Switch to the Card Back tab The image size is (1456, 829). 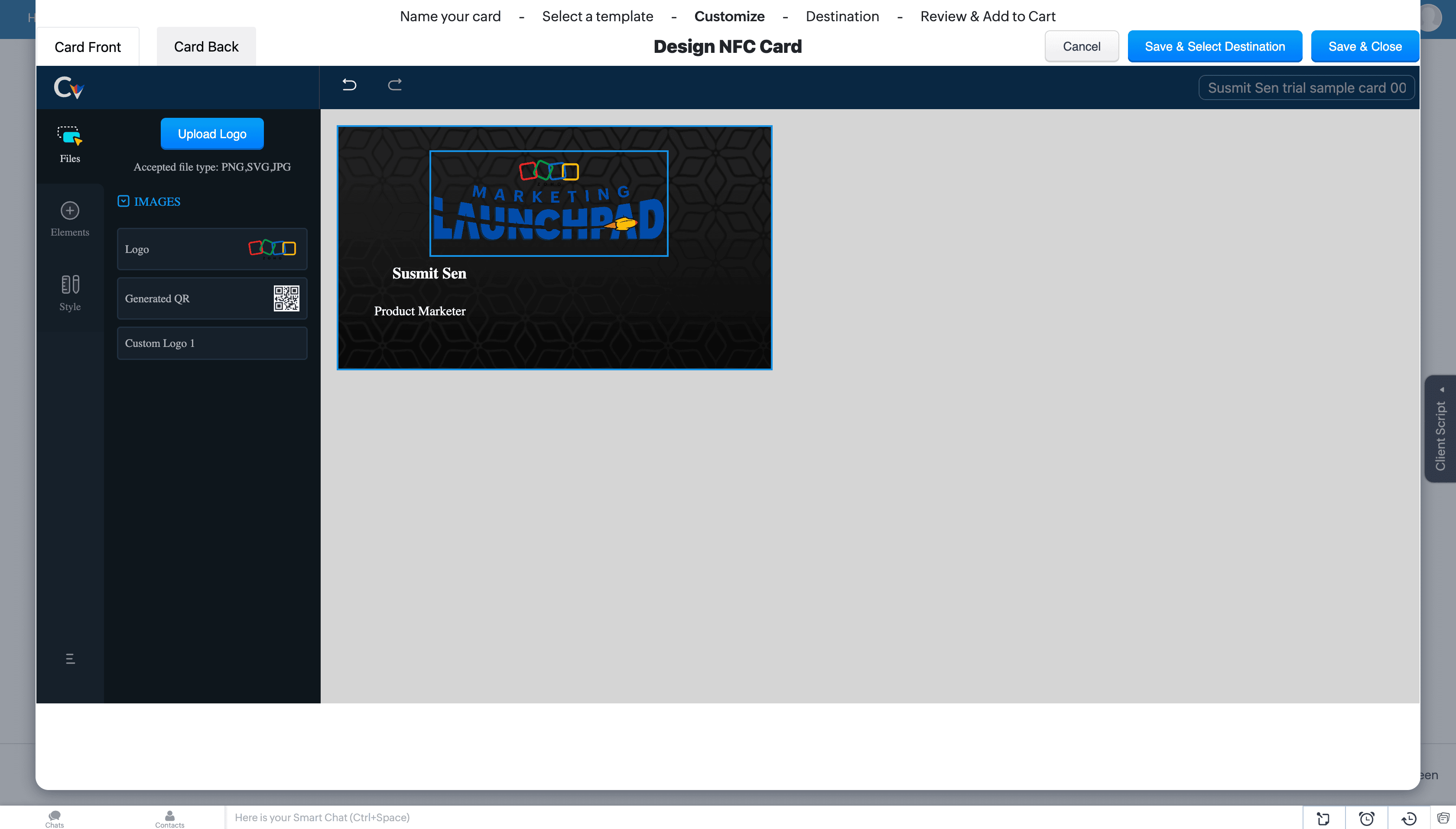206,47
